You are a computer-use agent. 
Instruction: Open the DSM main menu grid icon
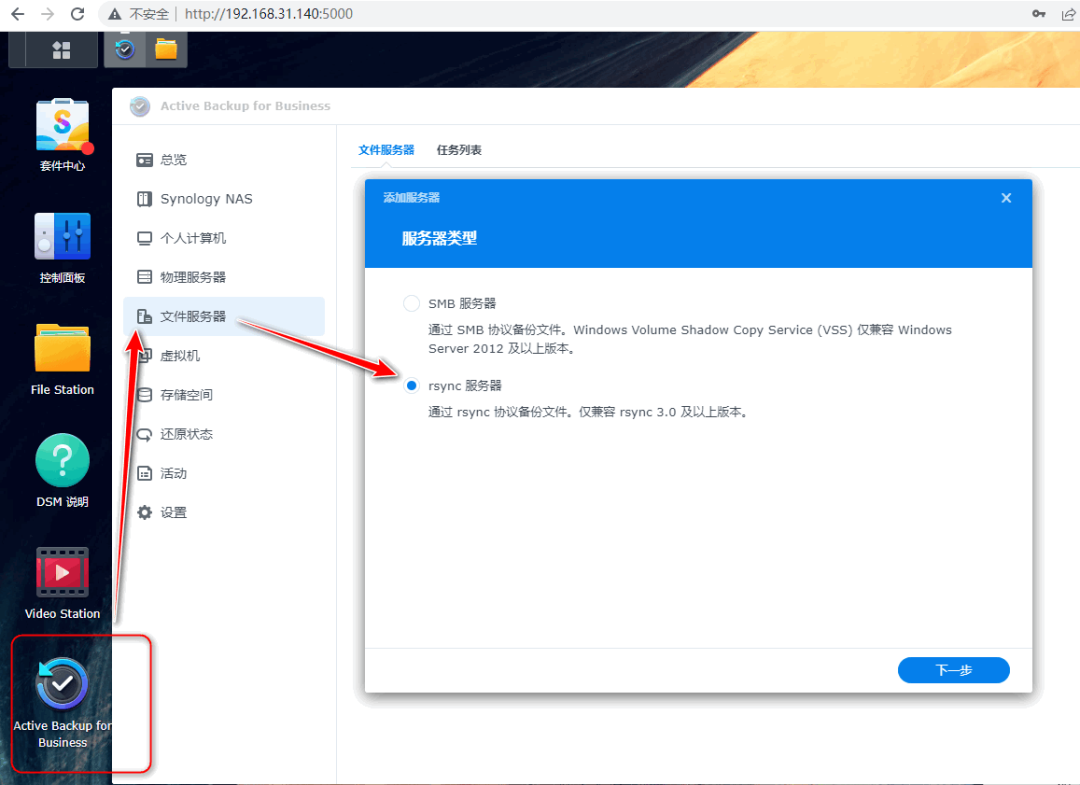pyautogui.click(x=61, y=50)
